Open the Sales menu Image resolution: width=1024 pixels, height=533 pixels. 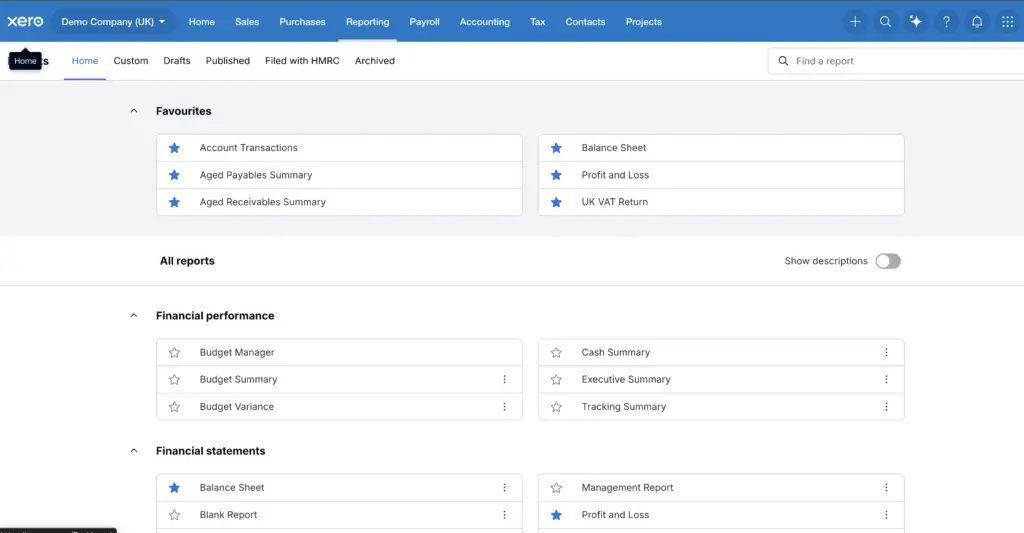click(x=247, y=22)
